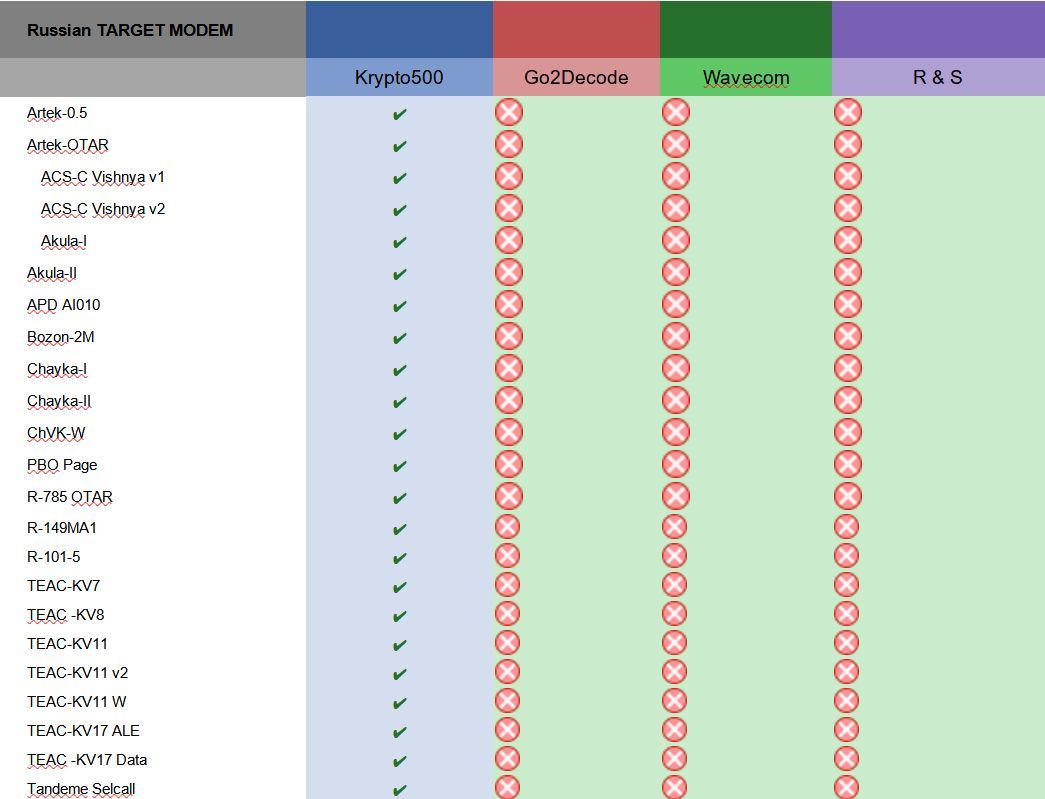Click the APD AI010 row label
1045x799 pixels.
pyautogui.click(x=63, y=305)
